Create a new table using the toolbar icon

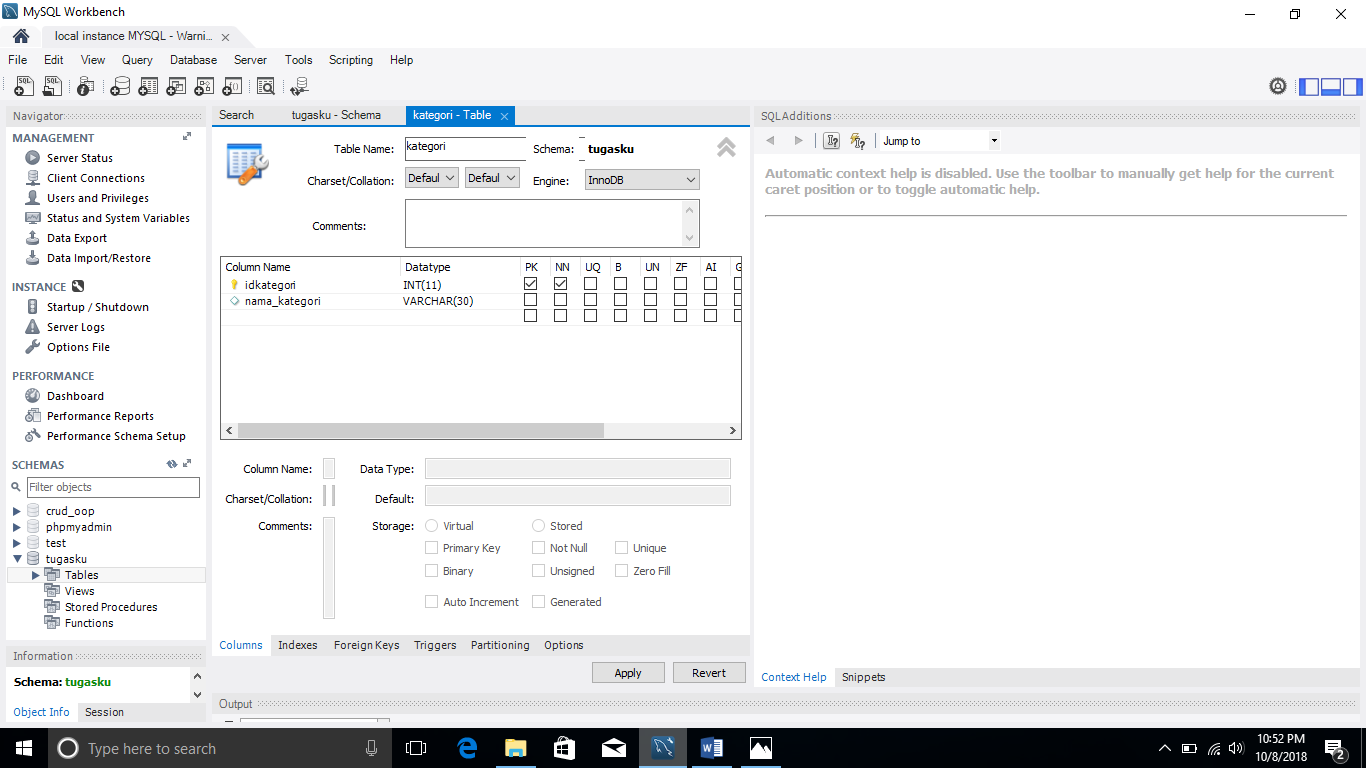[x=148, y=86]
